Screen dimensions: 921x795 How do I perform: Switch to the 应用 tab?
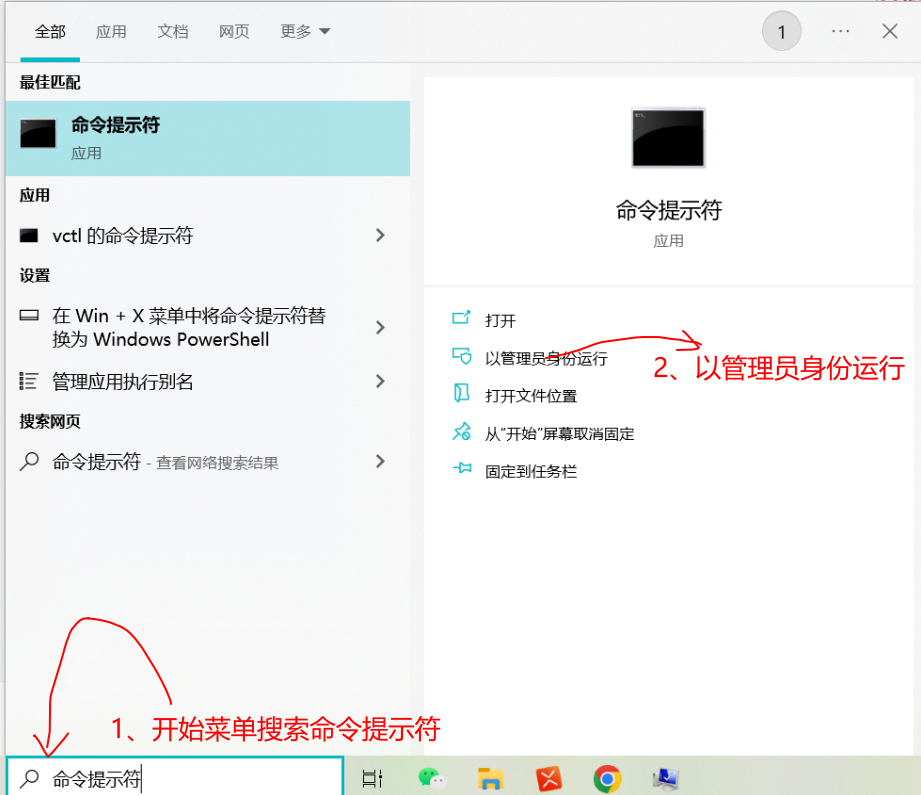111,32
